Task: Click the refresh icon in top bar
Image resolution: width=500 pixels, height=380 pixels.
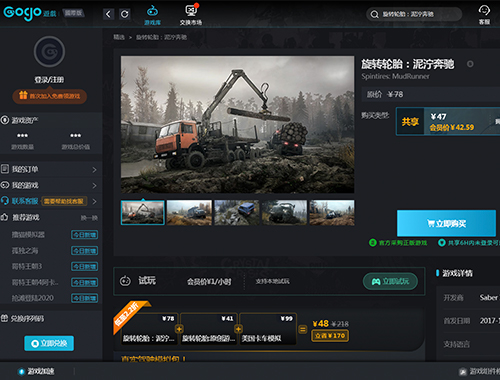Action: pos(125,14)
